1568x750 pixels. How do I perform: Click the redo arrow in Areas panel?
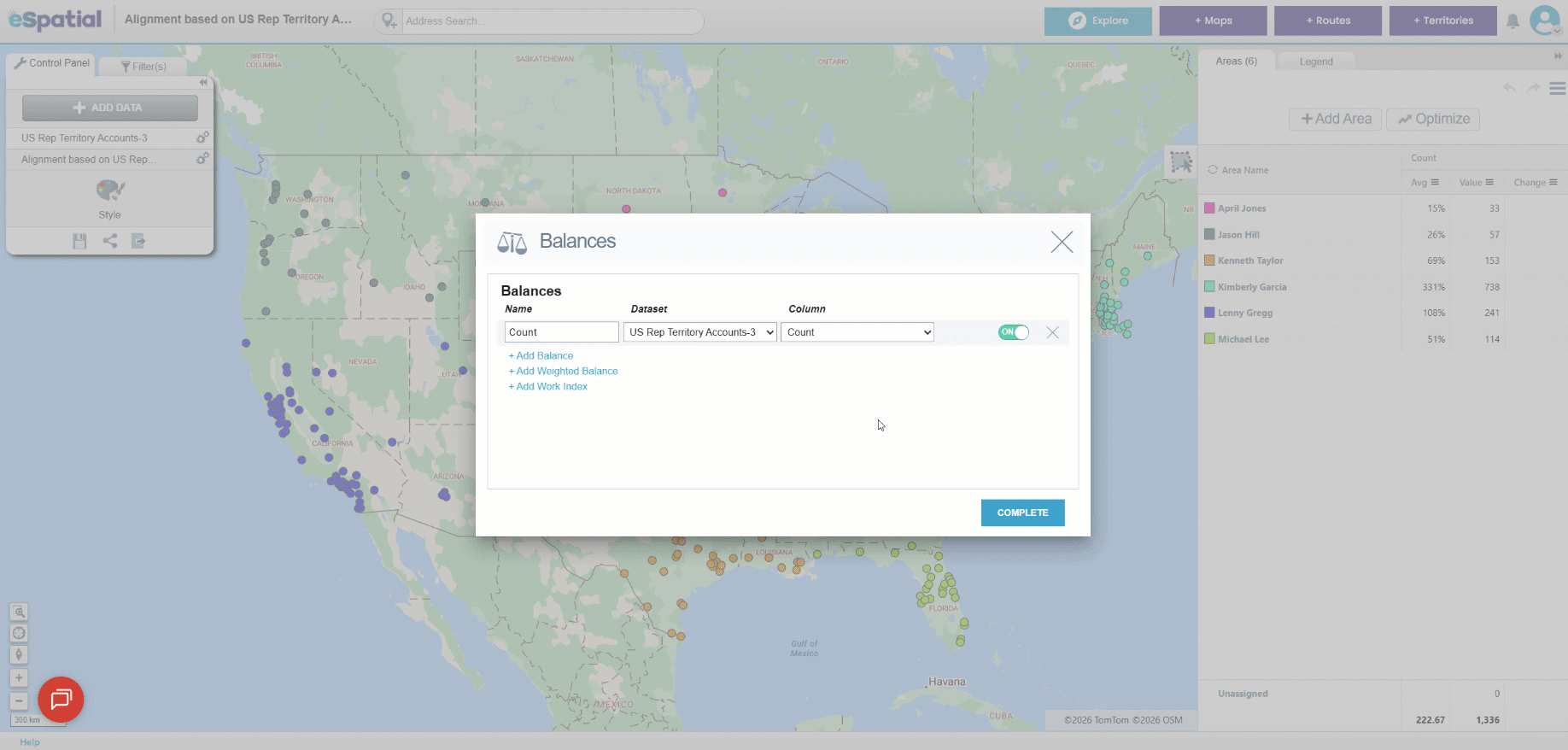[1534, 88]
